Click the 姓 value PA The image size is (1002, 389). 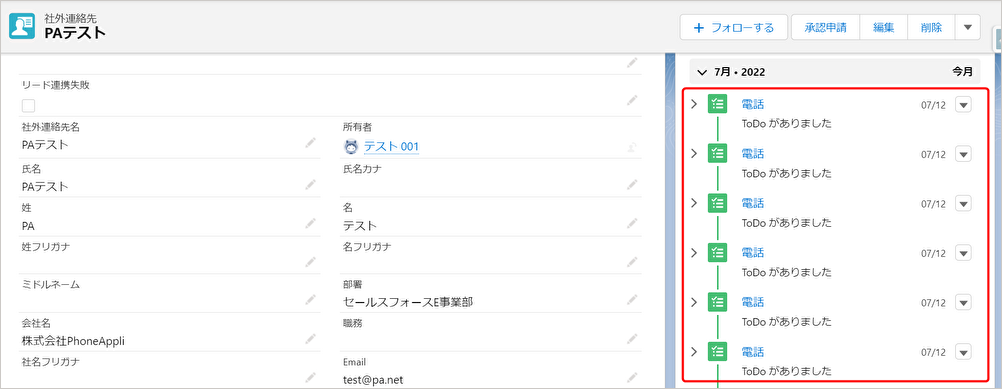(28, 225)
